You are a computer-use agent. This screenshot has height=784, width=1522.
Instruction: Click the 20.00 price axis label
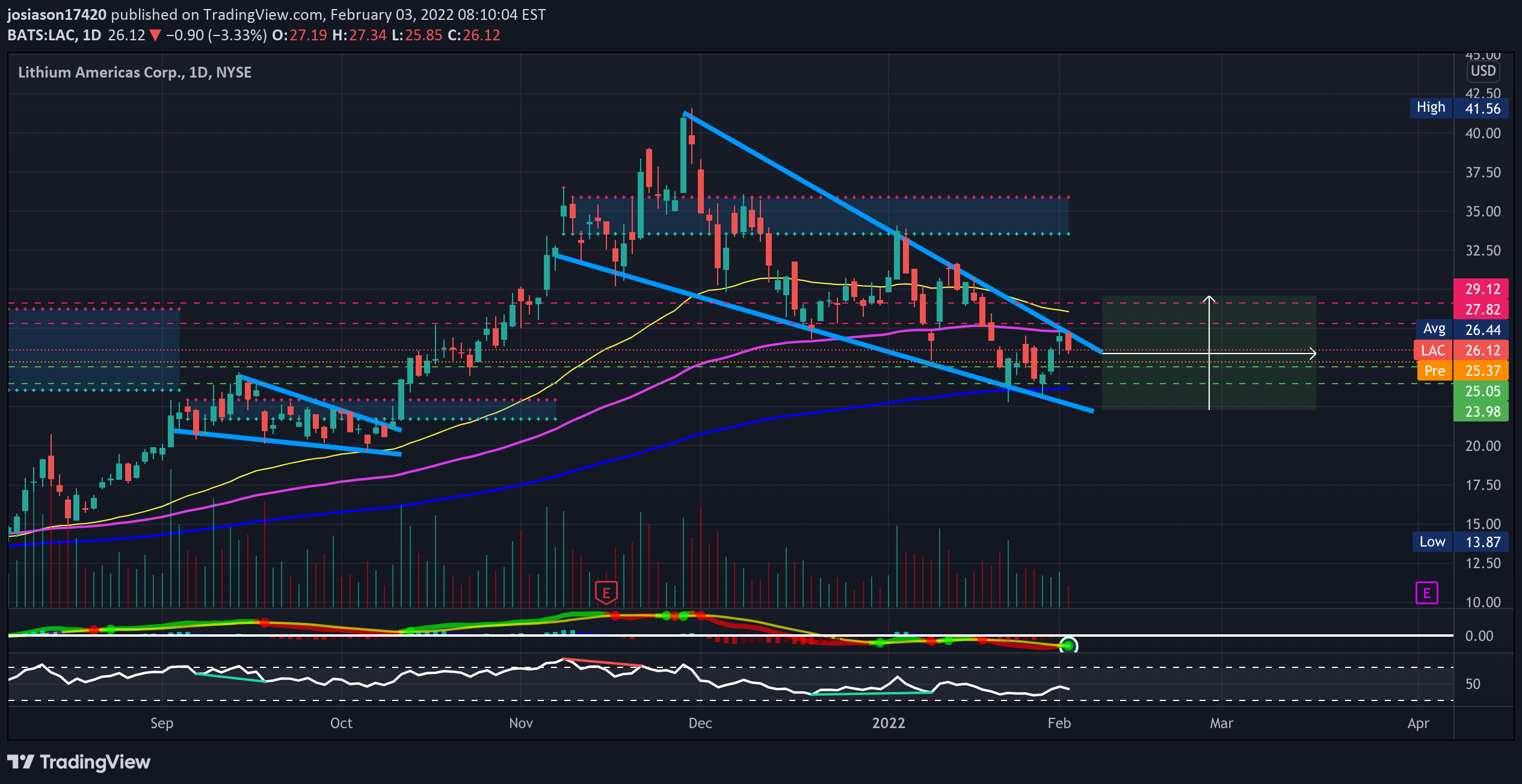pyautogui.click(x=1483, y=446)
